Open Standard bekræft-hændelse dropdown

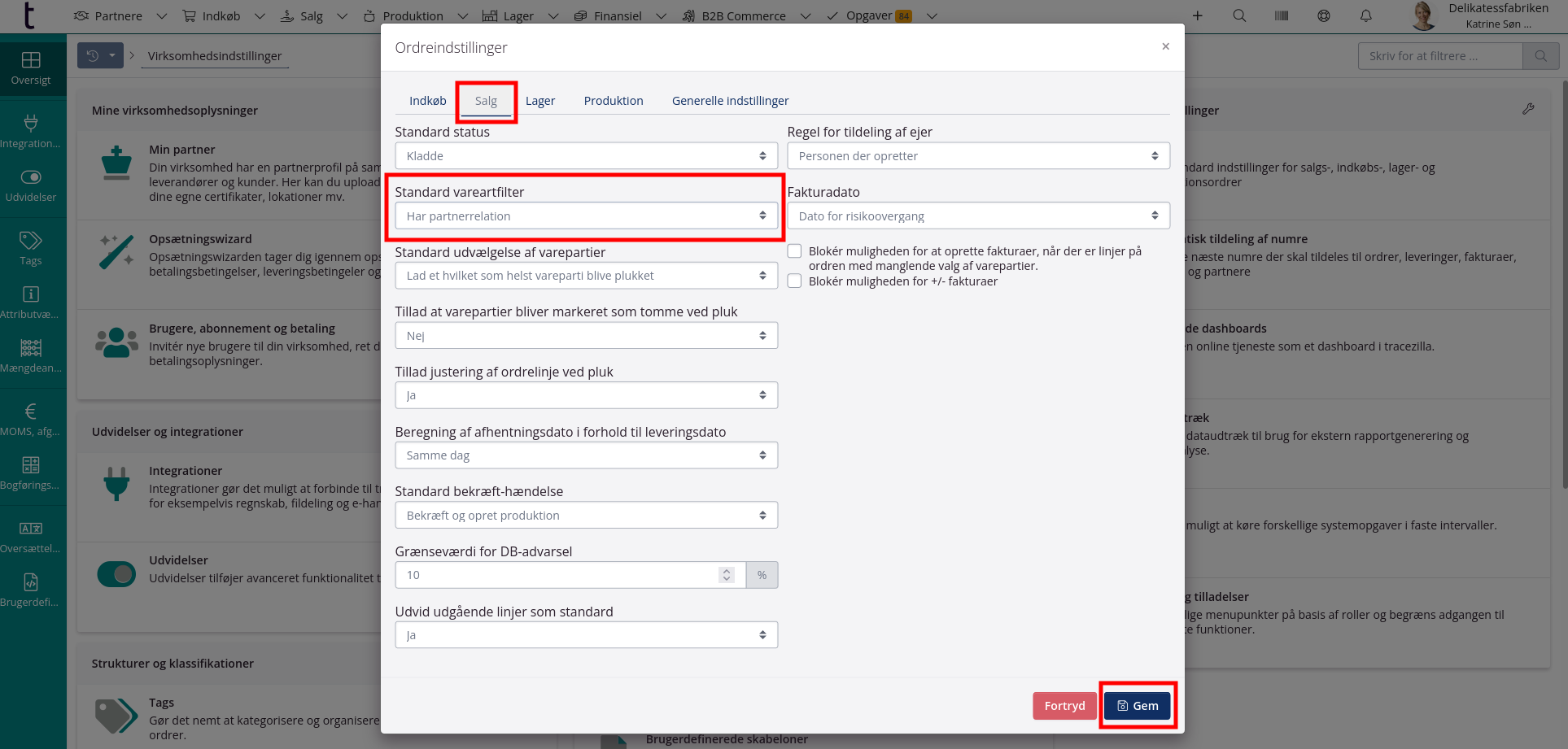click(586, 516)
